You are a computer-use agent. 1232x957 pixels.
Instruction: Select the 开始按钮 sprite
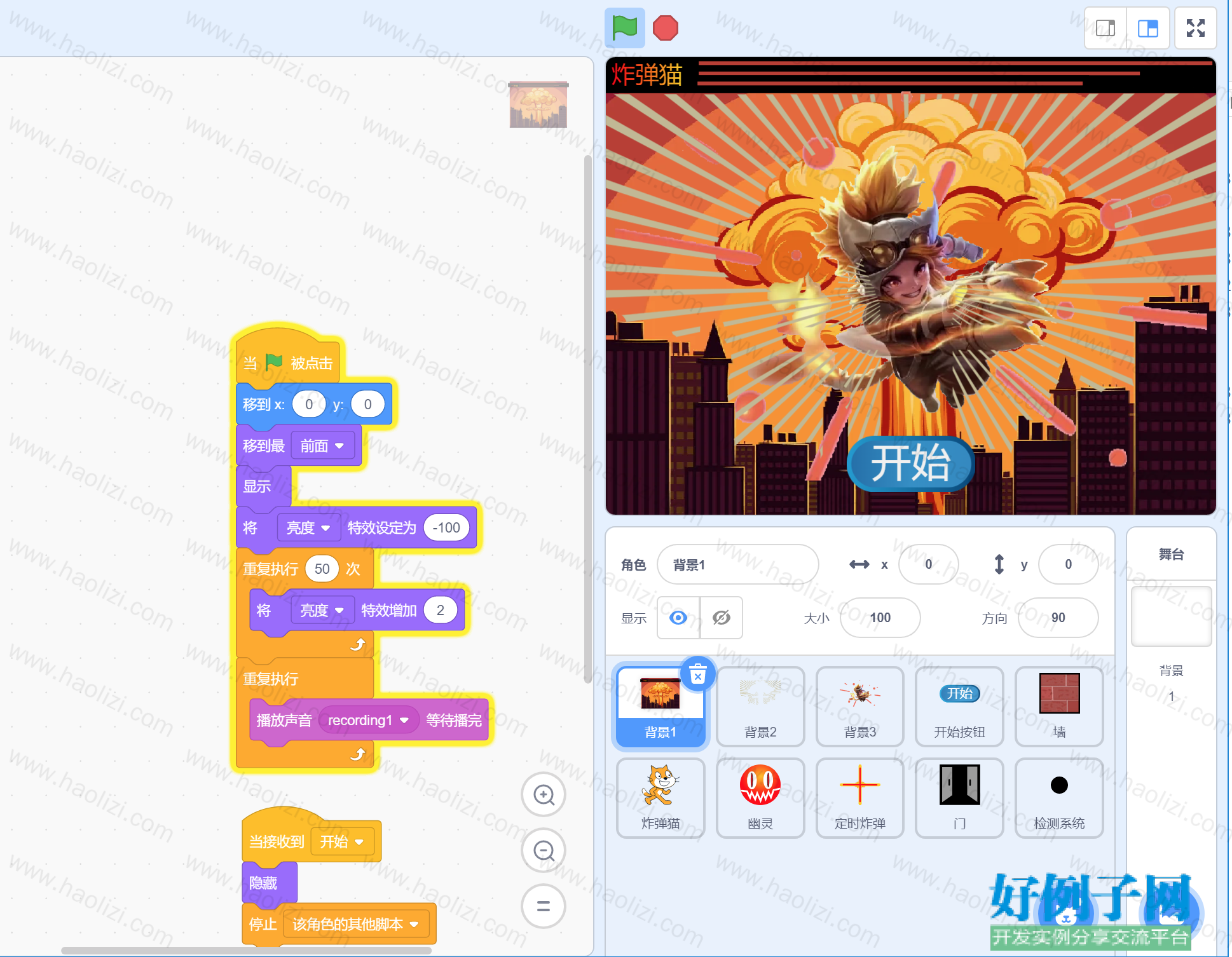(x=960, y=706)
